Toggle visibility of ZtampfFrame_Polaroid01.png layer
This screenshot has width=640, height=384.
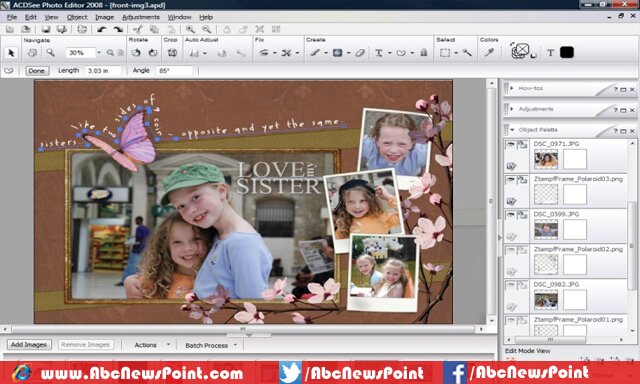pos(510,320)
